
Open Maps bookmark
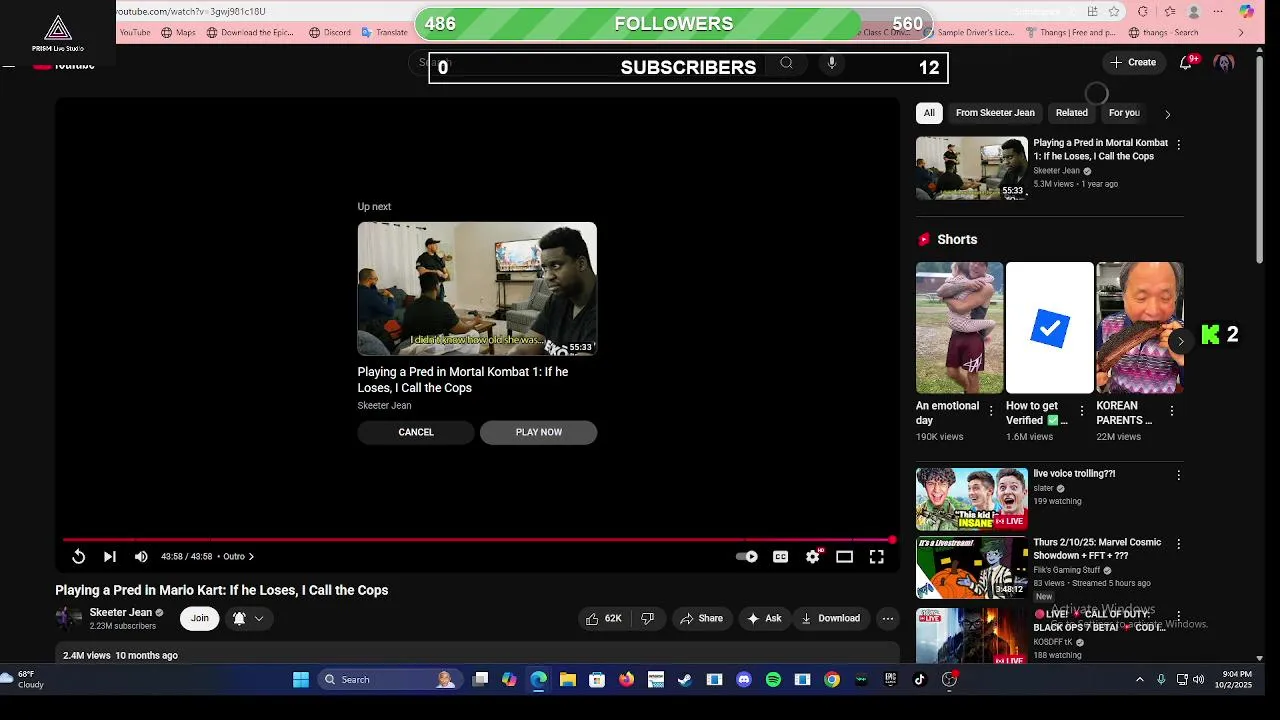click(x=178, y=32)
